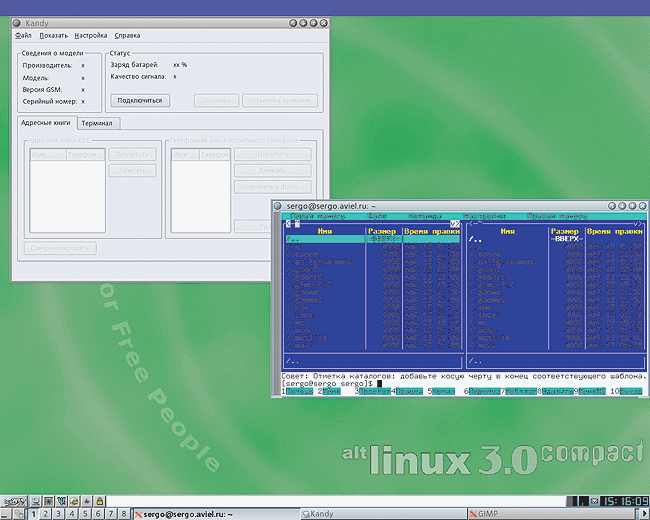Click Прочитать in KDE address book group
Screen dimensions: 650x520
coord(132,154)
